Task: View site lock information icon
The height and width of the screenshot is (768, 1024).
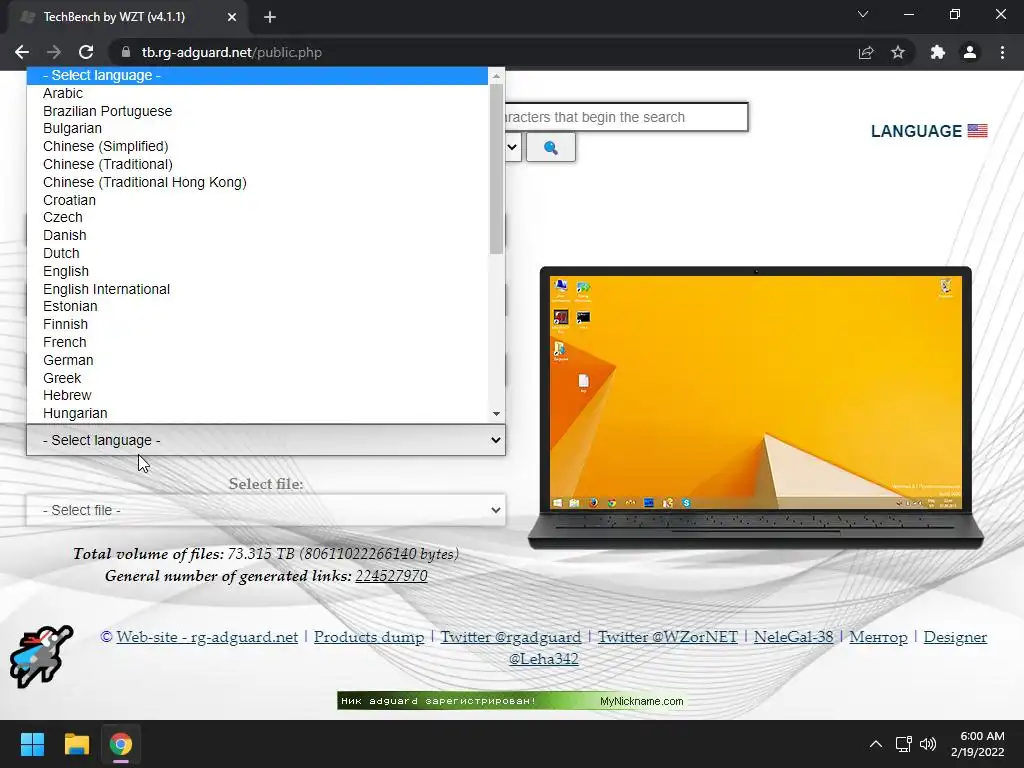Action: pos(126,52)
